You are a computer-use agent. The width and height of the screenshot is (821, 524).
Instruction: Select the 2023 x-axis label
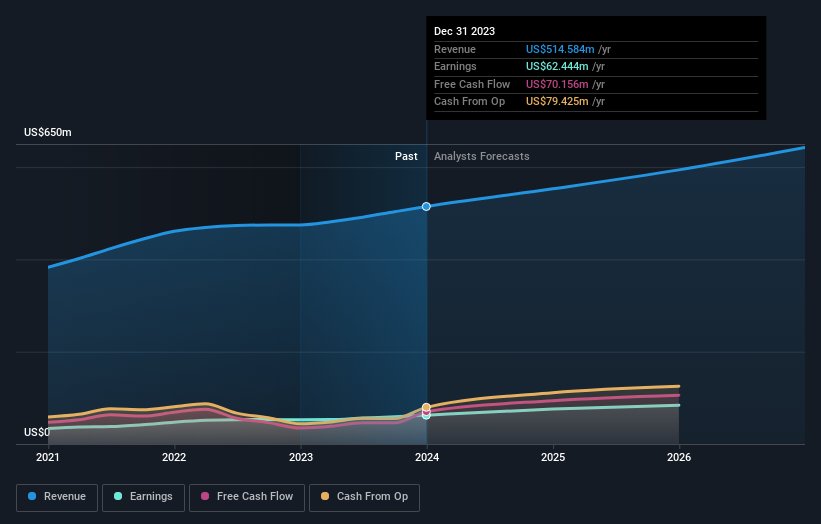[x=301, y=457]
